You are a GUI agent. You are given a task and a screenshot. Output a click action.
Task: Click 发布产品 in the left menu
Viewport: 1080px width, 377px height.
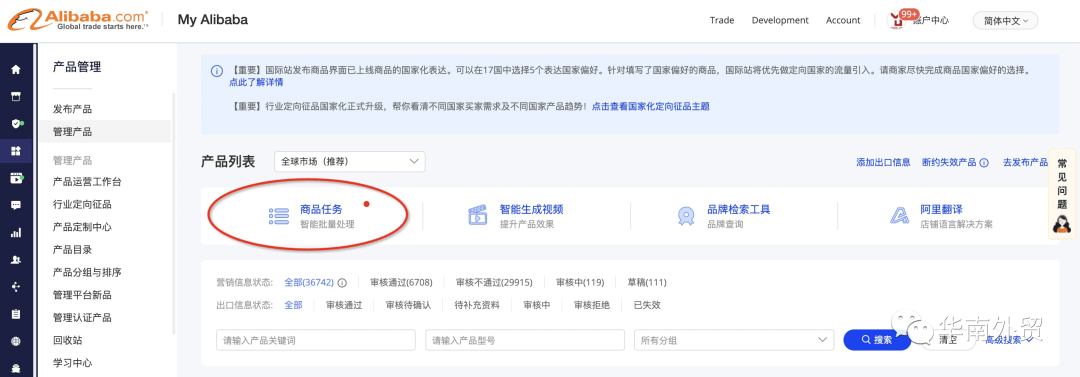click(72, 109)
